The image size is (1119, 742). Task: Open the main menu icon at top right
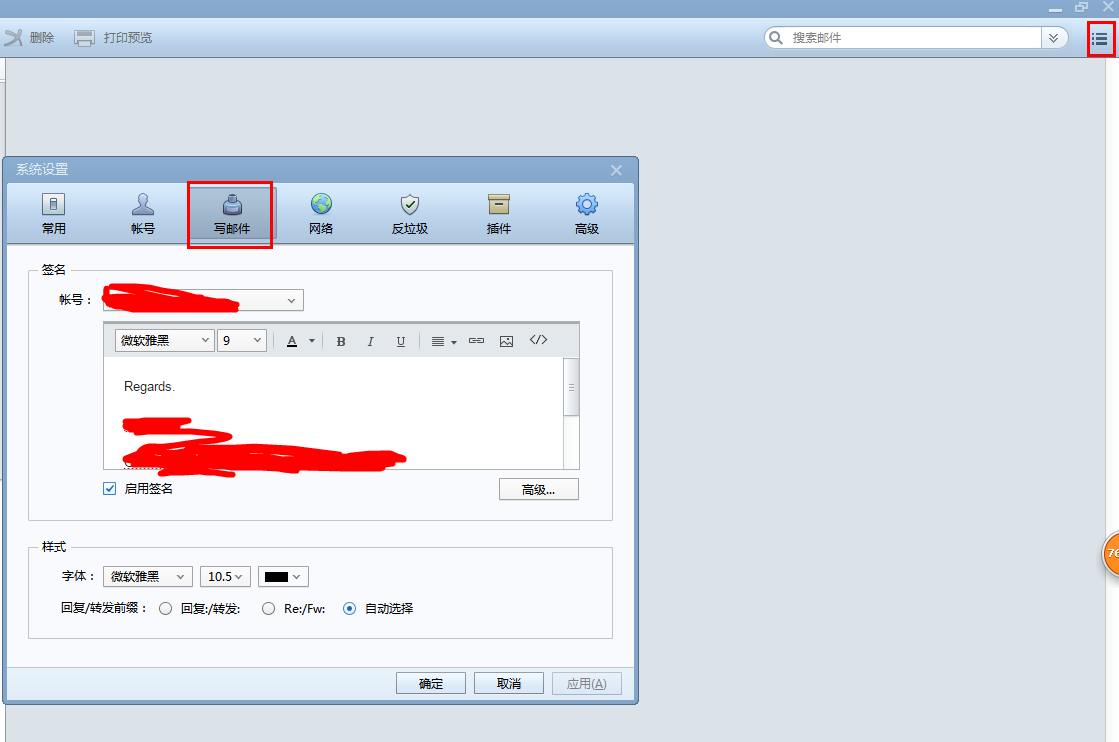(1100, 38)
